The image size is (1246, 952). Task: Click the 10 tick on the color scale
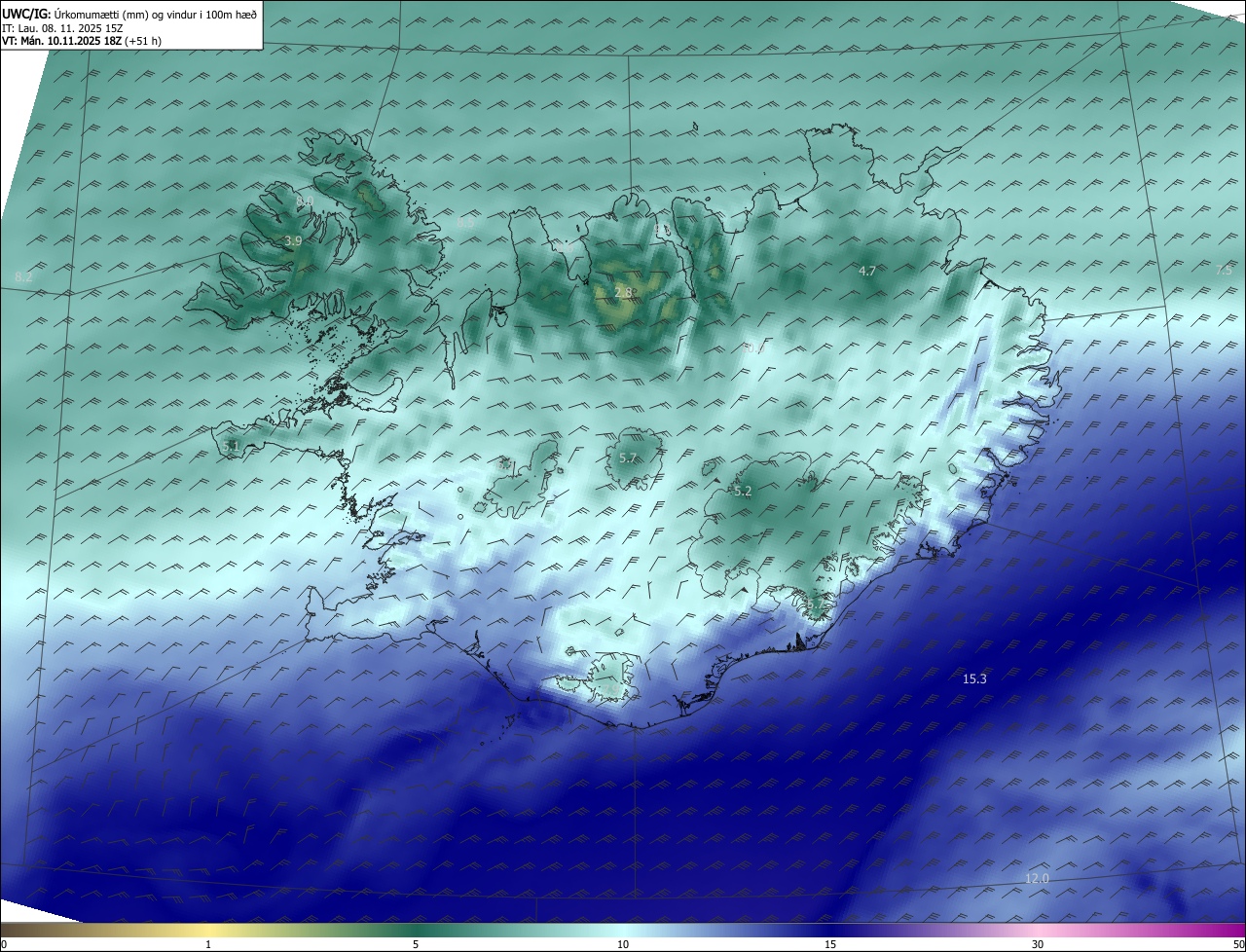(x=623, y=945)
